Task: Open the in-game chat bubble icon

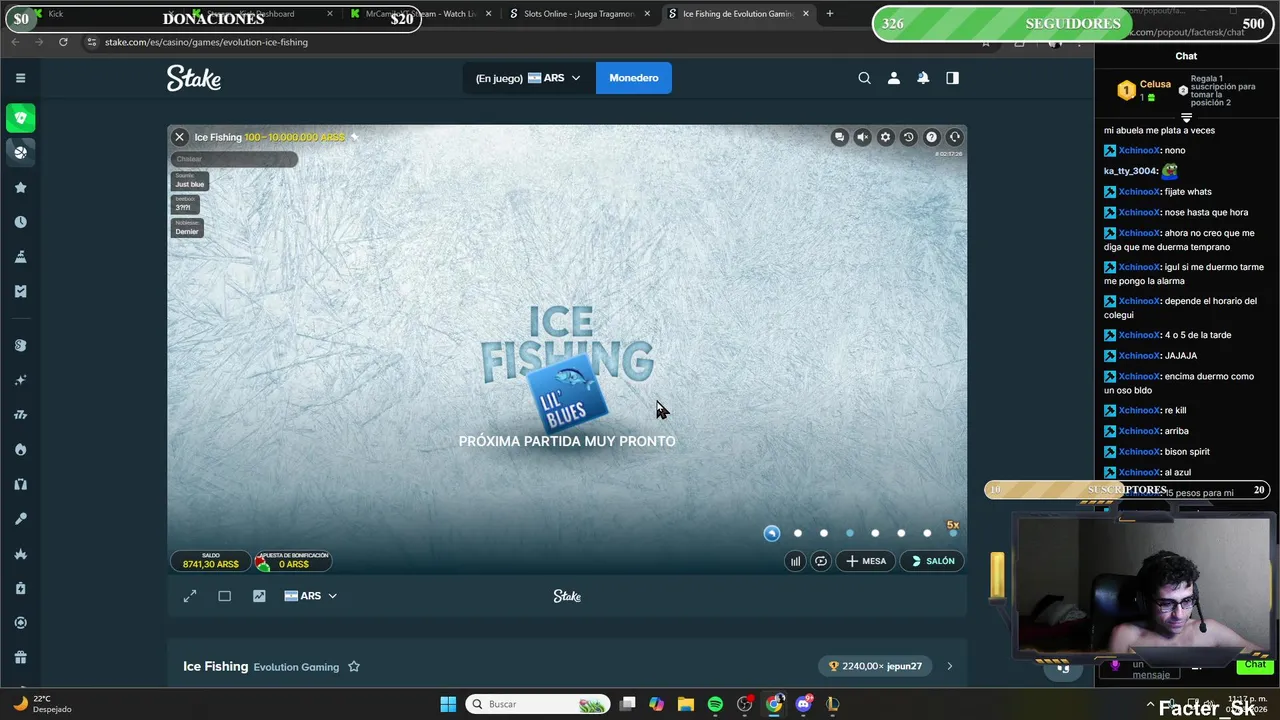Action: [x=839, y=137]
